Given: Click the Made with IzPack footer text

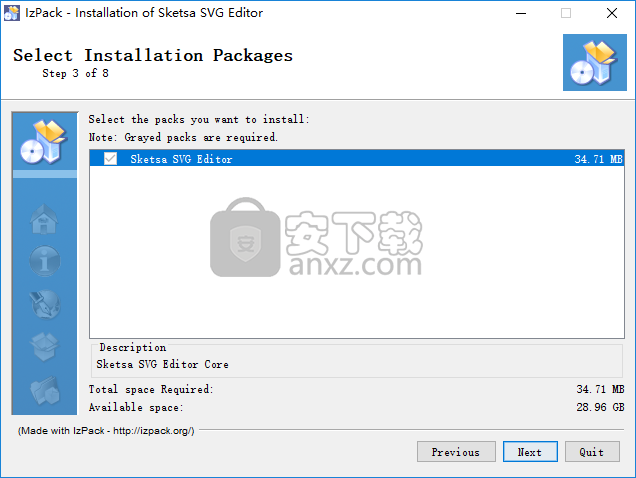Looking at the screenshot, I should (x=106, y=431).
